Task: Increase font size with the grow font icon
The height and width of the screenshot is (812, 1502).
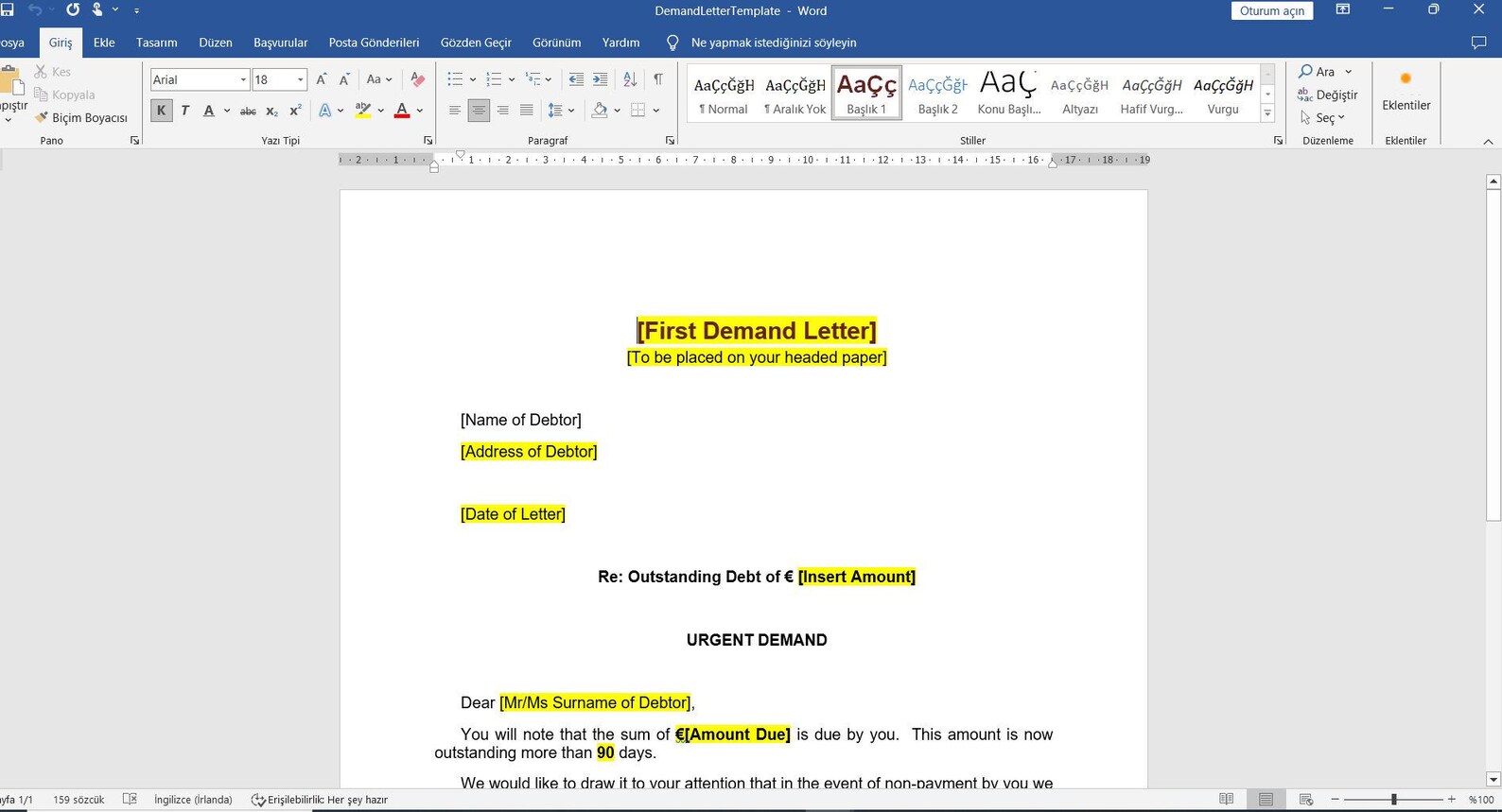Action: [x=322, y=79]
